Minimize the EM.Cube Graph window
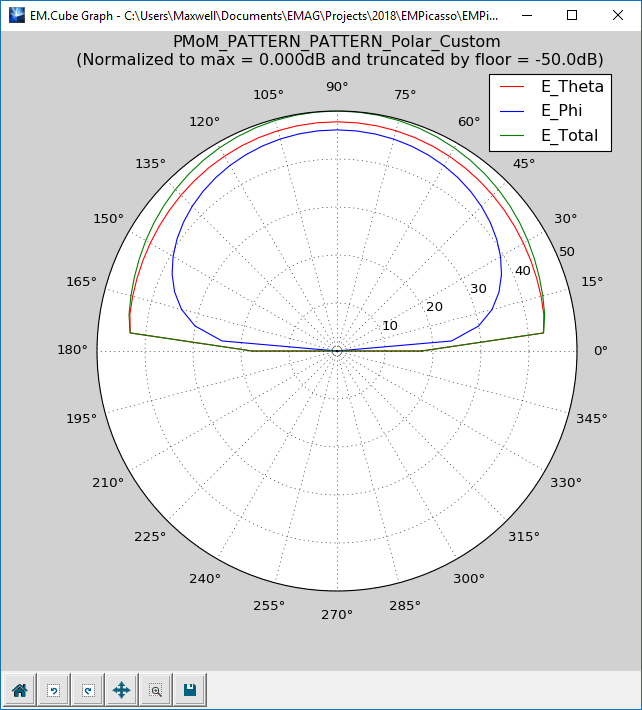The height and width of the screenshot is (710, 642). 527,15
